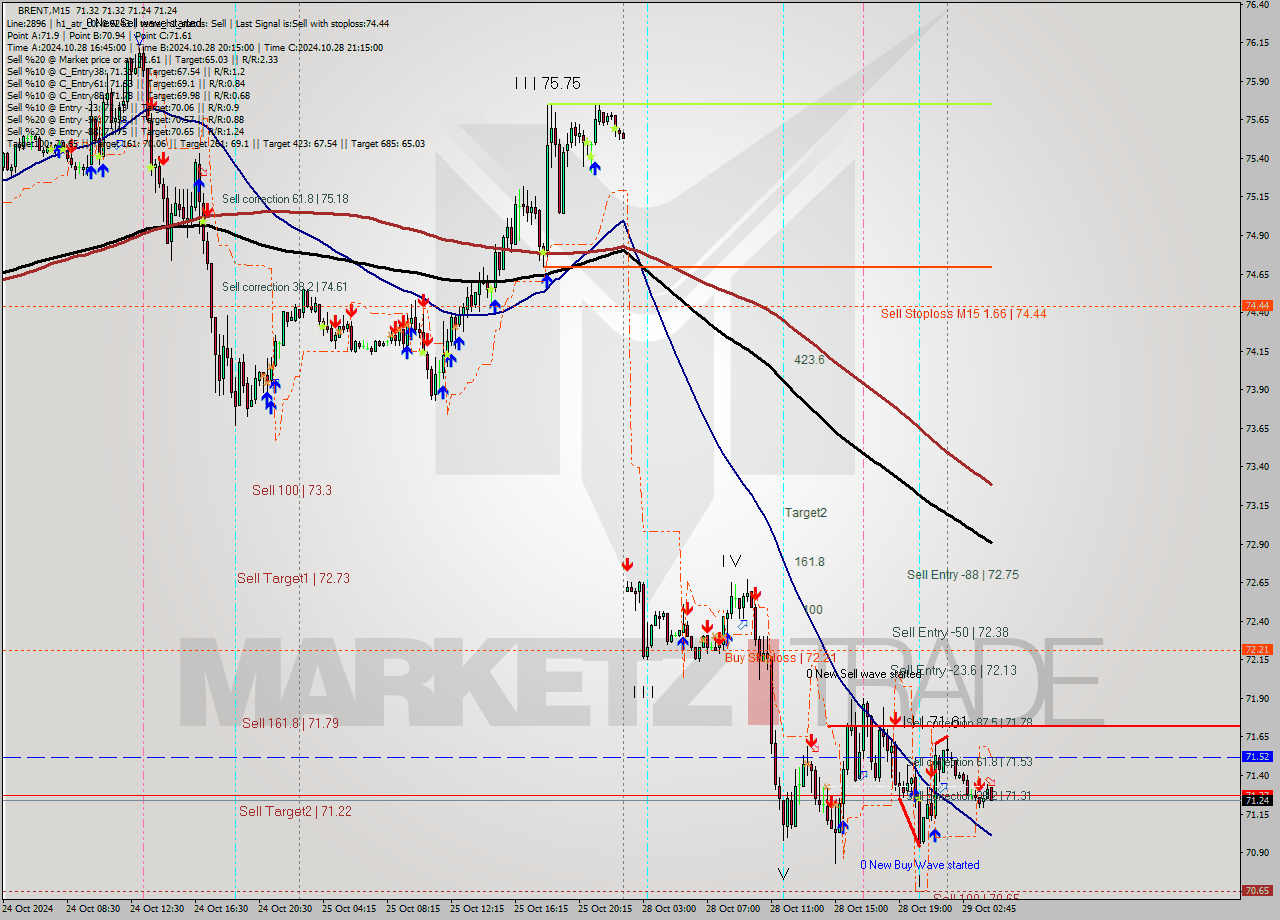Image resolution: width=1280 pixels, height=920 pixels.
Task: Click the 'Sell Target1 | 72.73' label
Action: [x=293, y=578]
